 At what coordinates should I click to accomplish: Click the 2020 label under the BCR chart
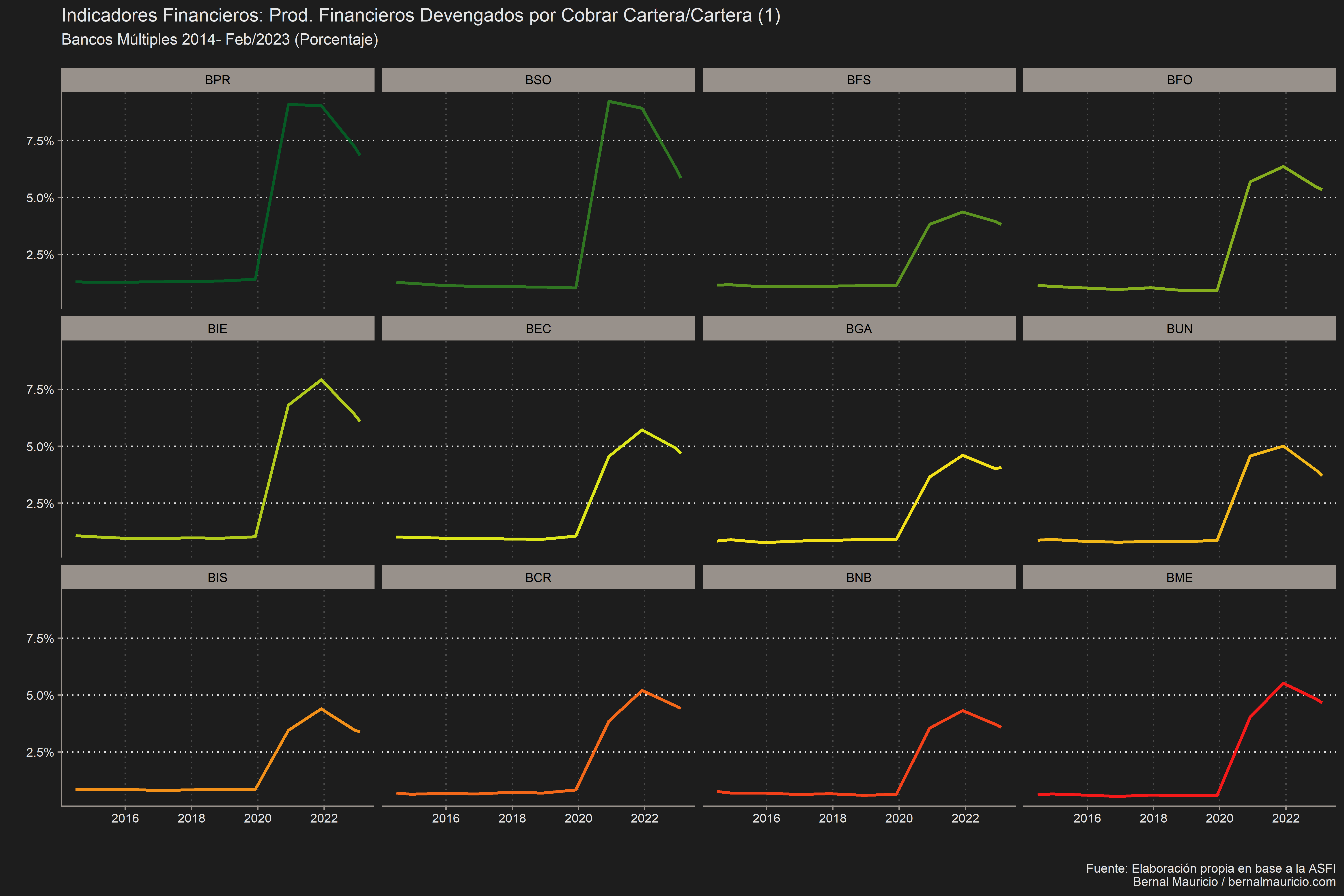(x=578, y=818)
